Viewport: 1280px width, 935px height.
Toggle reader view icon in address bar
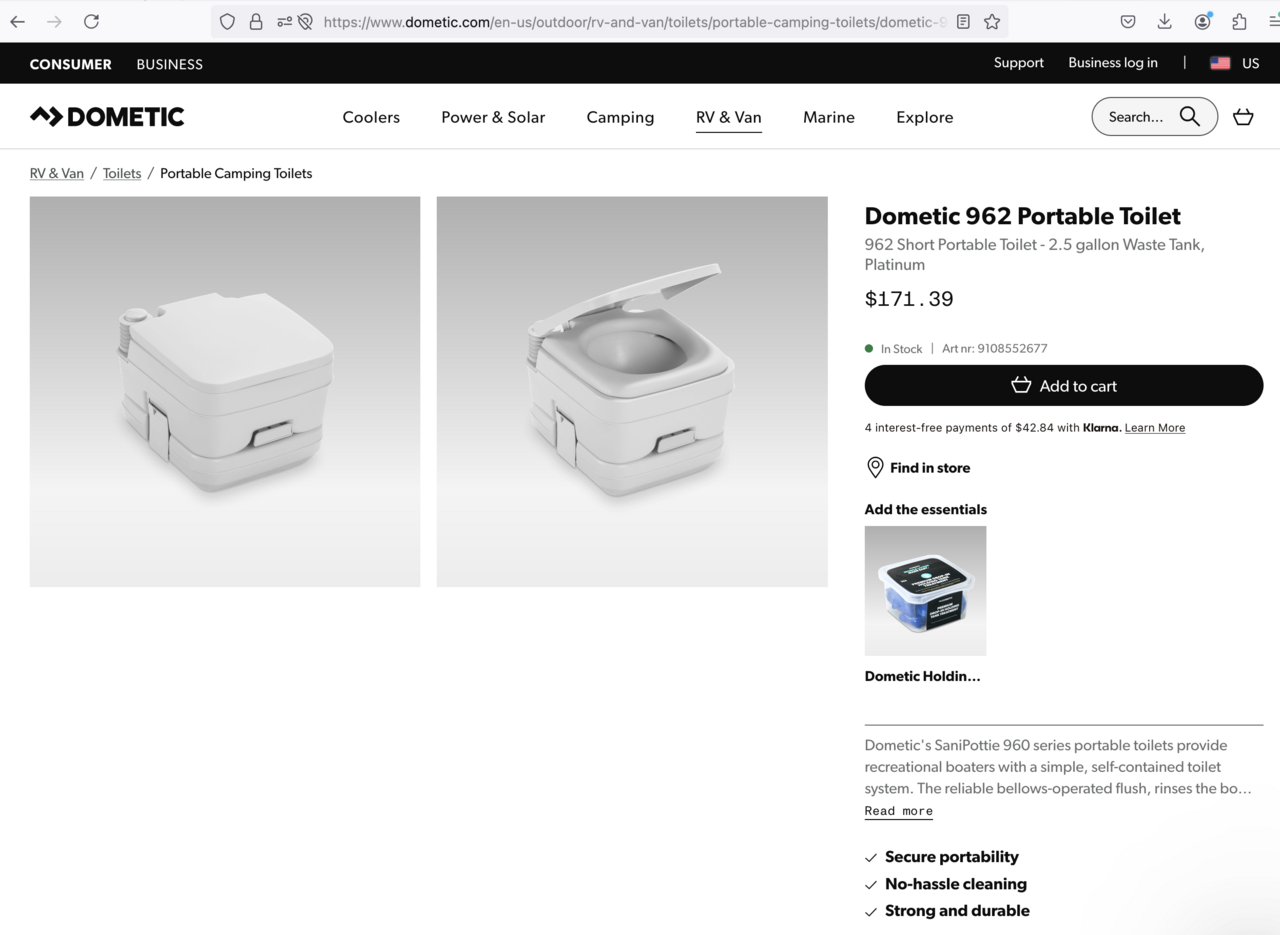click(963, 21)
